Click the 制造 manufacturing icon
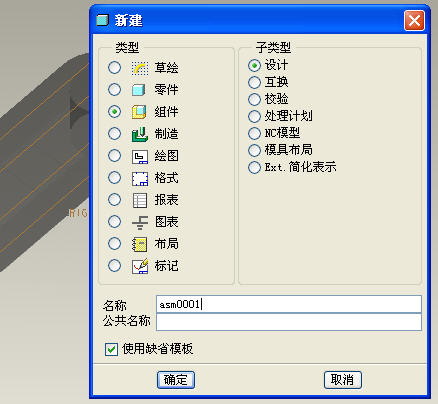The width and height of the screenshot is (438, 404). pyautogui.click(x=140, y=134)
